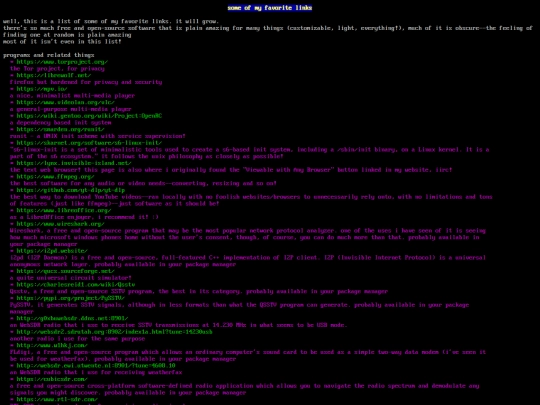Open the cubicsdr.com link

[52, 379]
